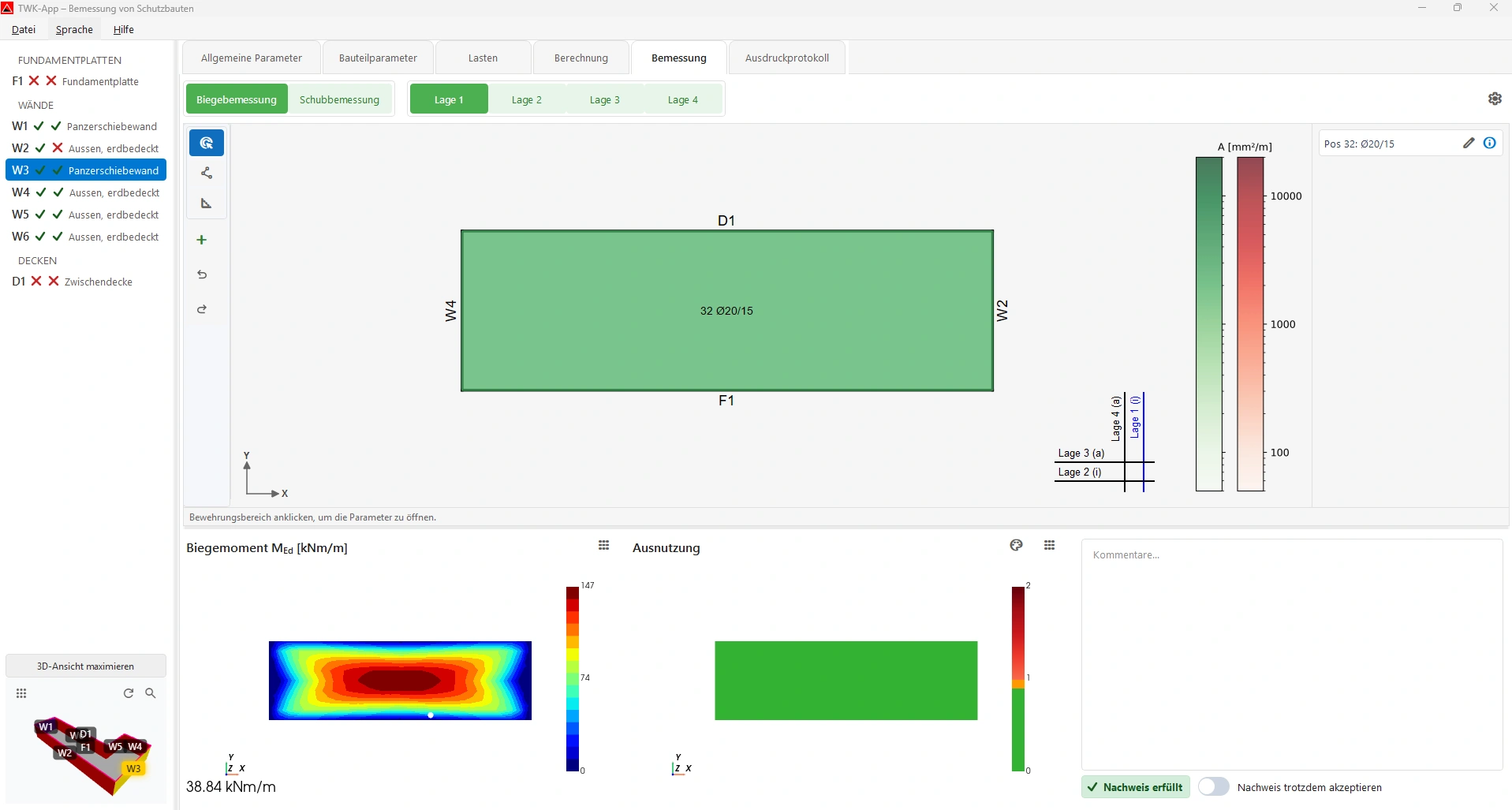Open 3D view options grid icon
1512x810 pixels.
click(21, 693)
